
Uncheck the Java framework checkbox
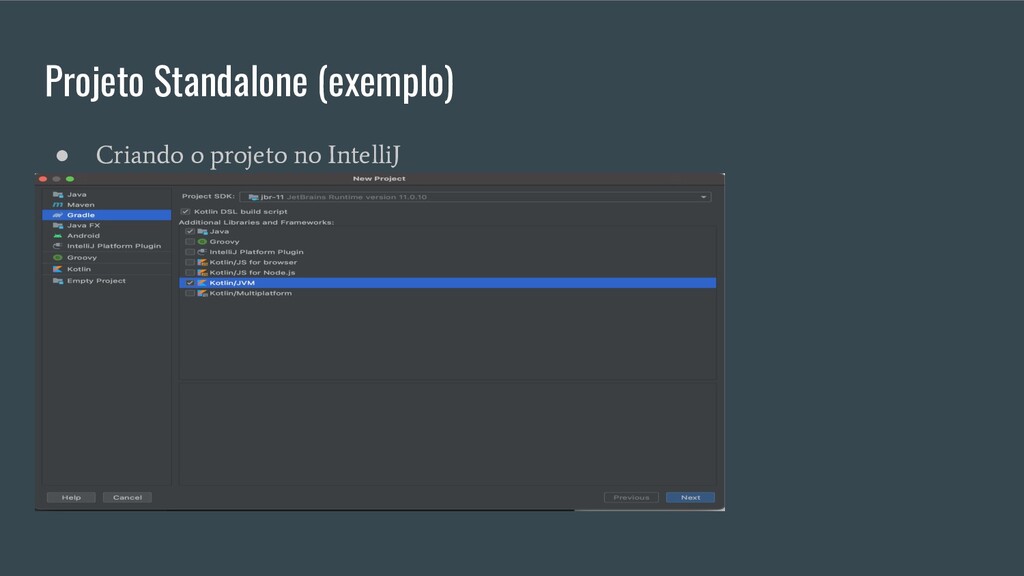(x=190, y=231)
